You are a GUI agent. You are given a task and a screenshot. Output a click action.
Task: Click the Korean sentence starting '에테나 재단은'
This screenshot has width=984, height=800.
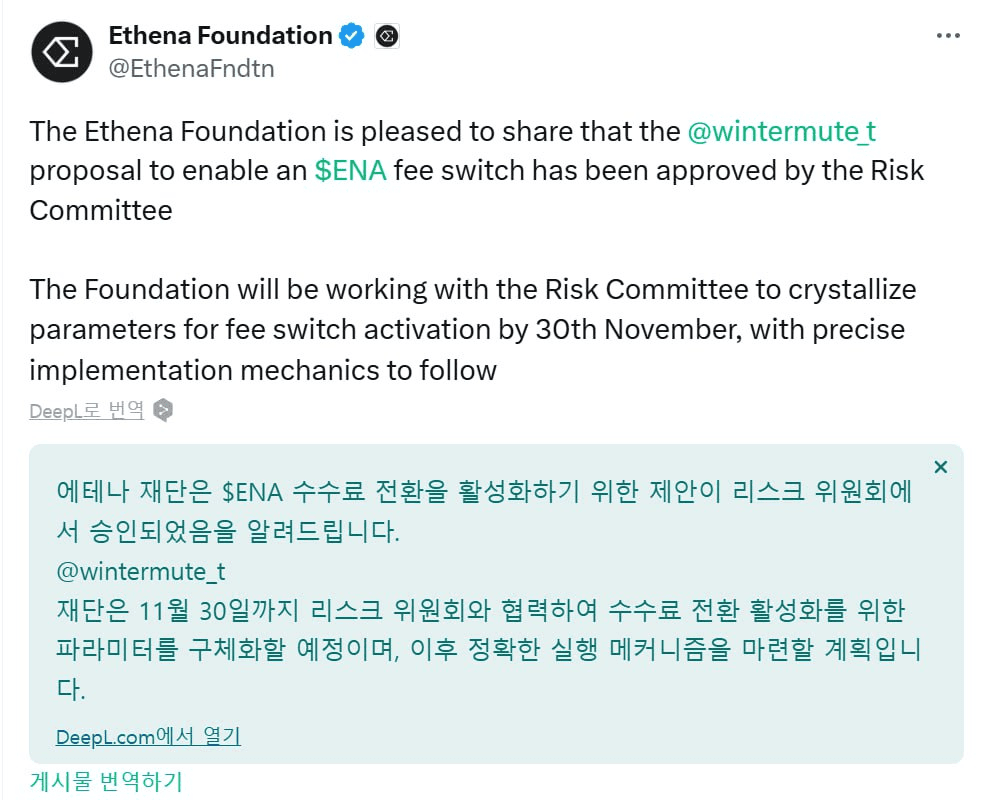click(x=484, y=511)
